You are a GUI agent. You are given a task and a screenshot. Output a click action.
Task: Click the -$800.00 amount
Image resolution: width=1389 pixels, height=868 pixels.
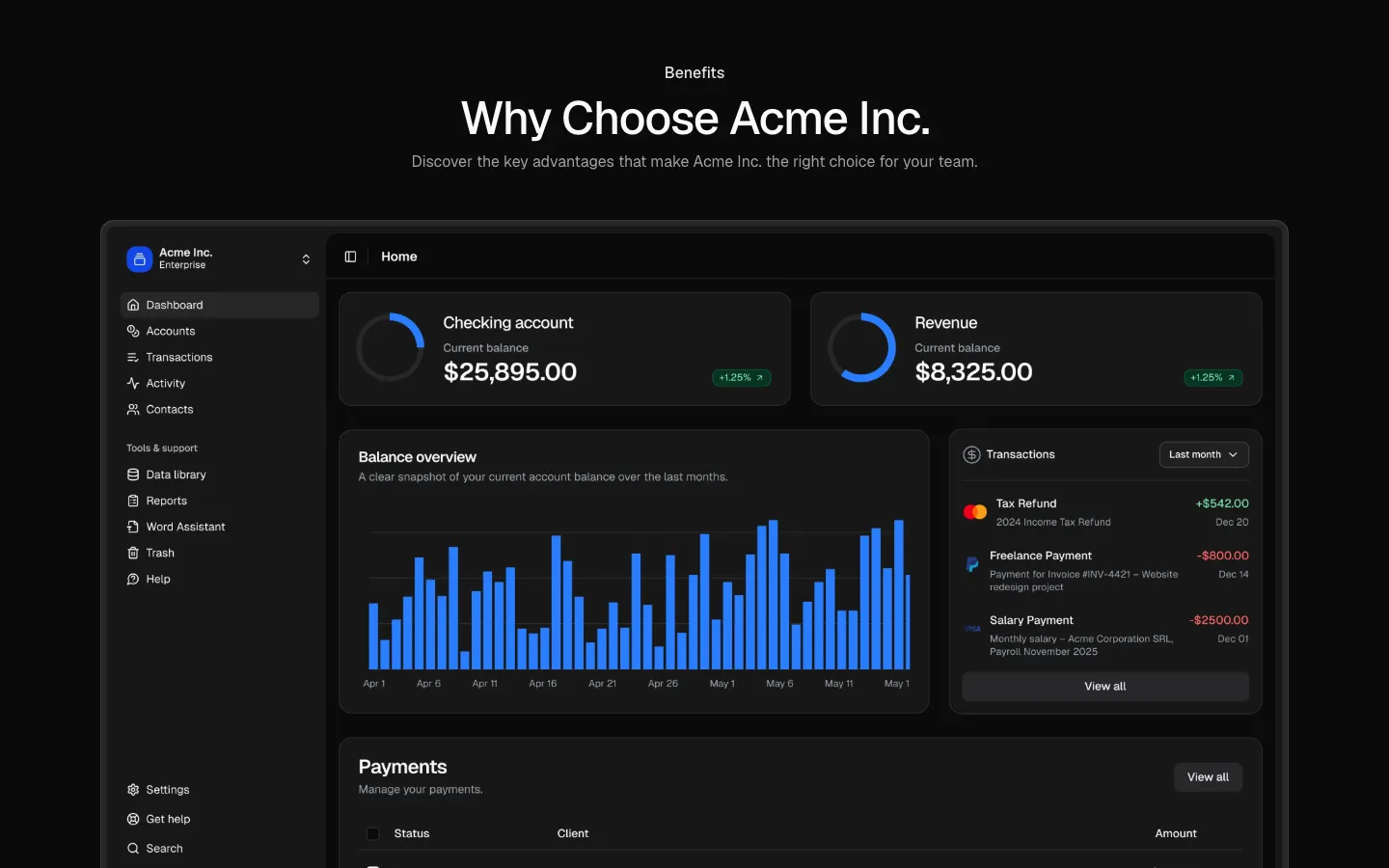(x=1223, y=556)
